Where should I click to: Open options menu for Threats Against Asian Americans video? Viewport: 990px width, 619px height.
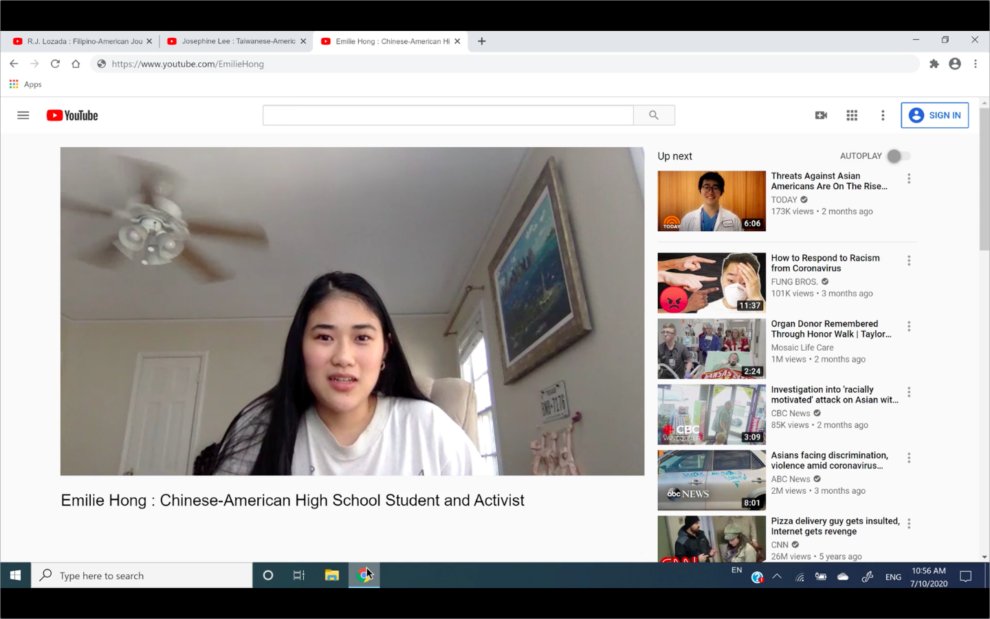coord(909,179)
